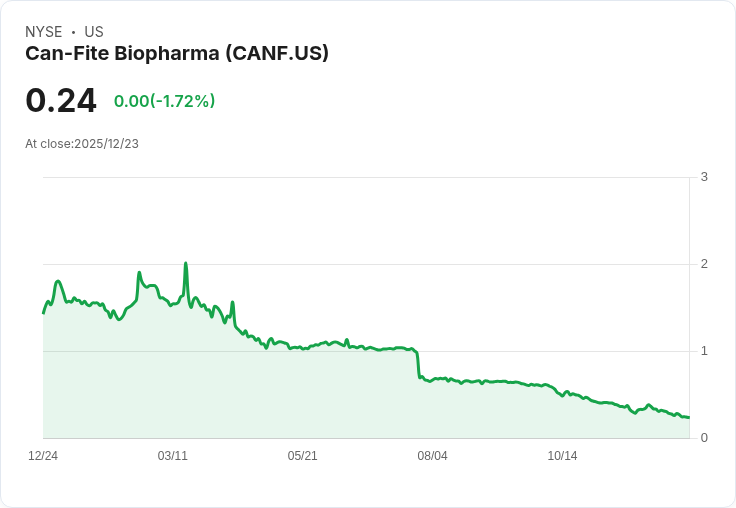Click the 0.24 current price
736x508 pixels.
61,101
